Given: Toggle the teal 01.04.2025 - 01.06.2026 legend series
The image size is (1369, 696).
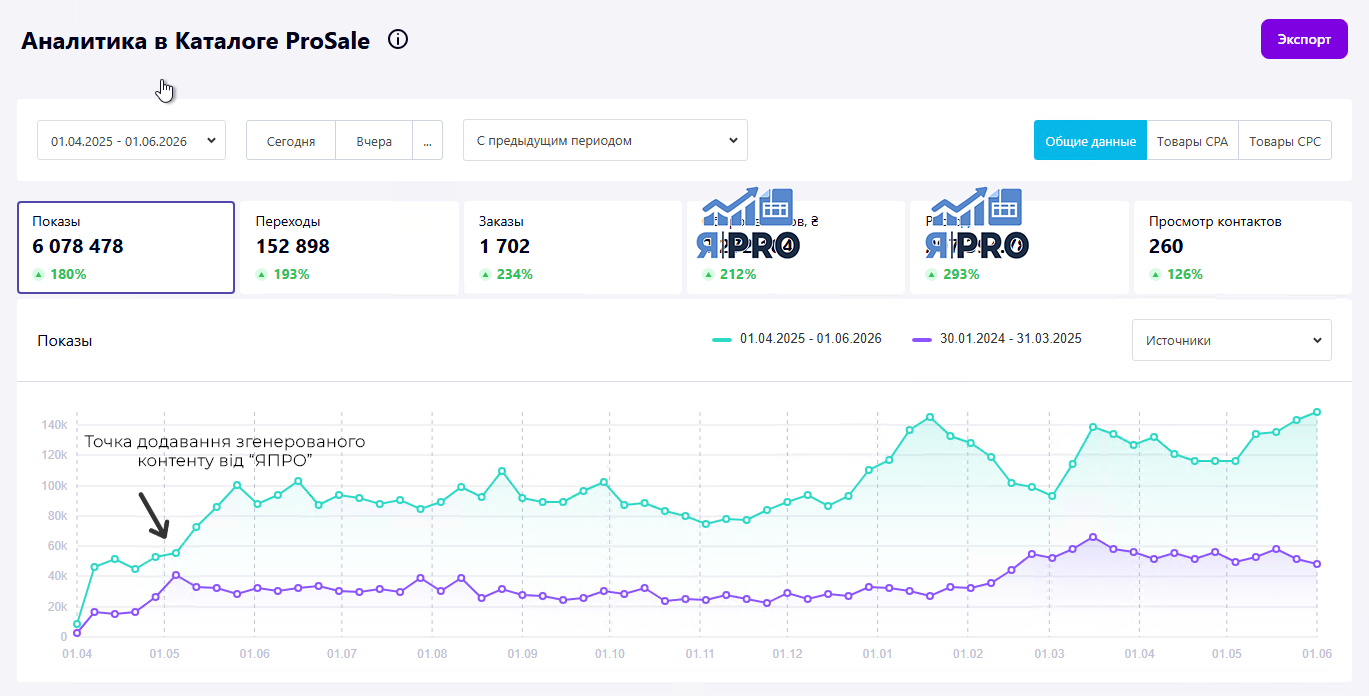Looking at the screenshot, I should click(x=797, y=339).
